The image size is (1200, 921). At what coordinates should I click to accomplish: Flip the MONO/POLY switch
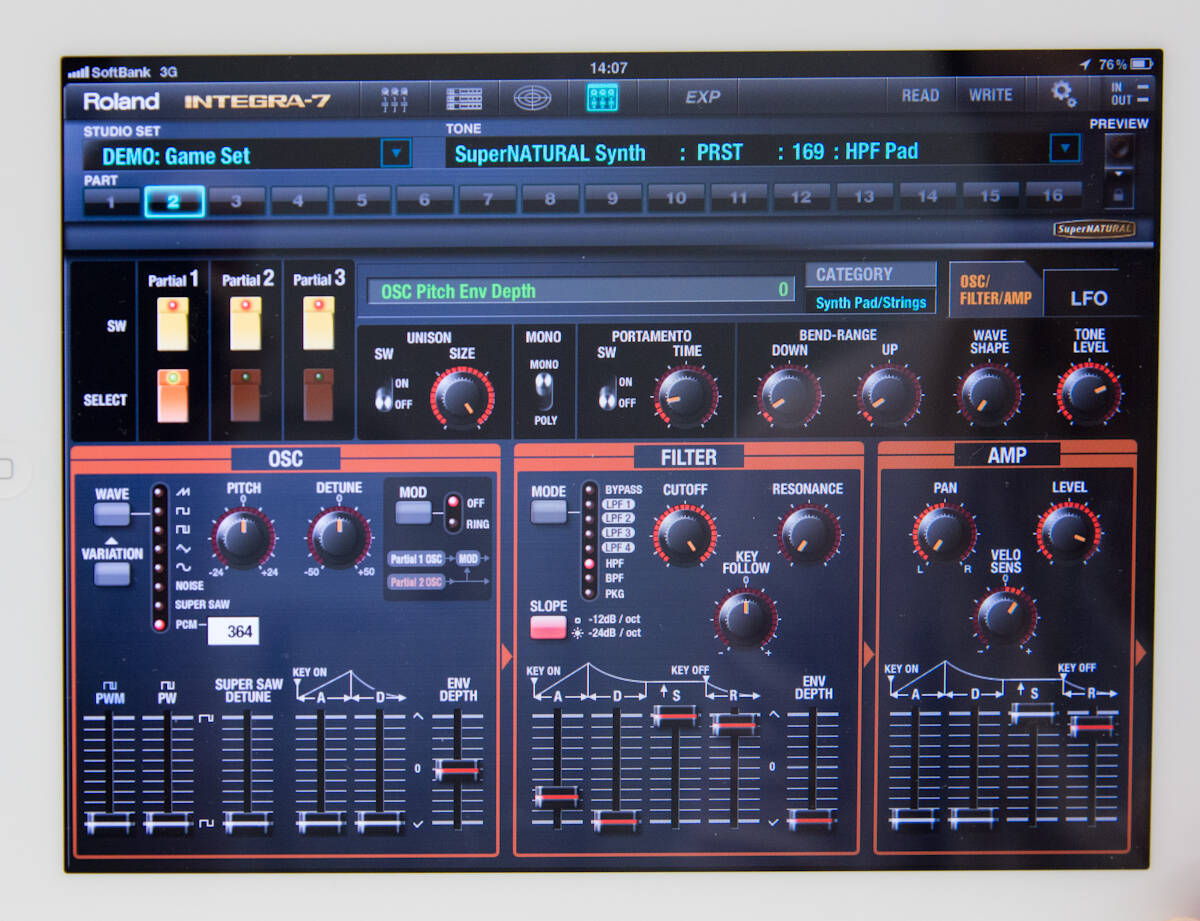544,390
